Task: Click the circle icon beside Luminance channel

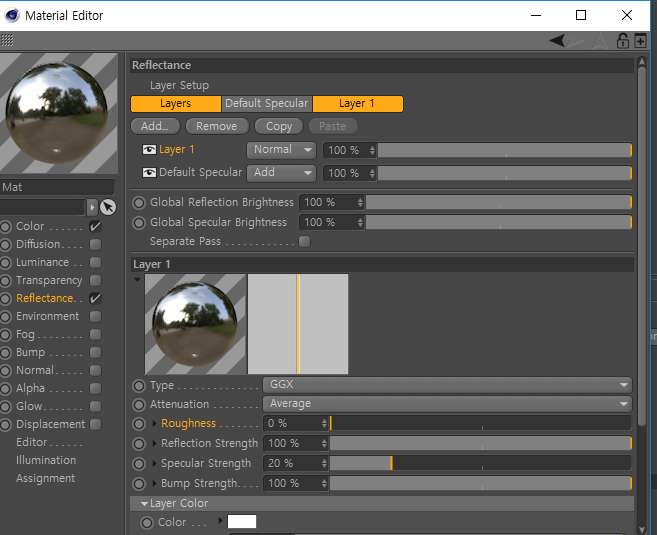Action: [5, 263]
